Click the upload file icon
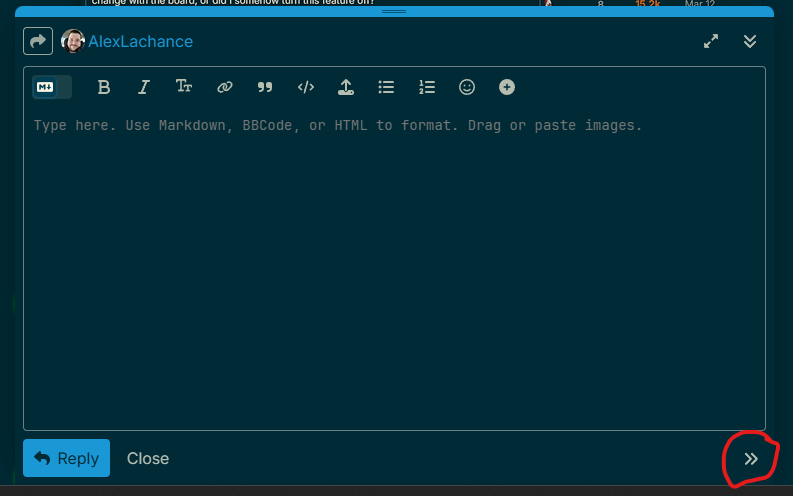The height and width of the screenshot is (496, 793). coord(346,87)
